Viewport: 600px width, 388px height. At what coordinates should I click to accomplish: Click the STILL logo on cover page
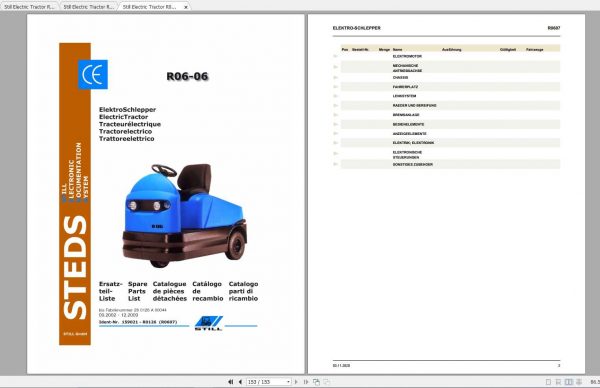pyautogui.click(x=209, y=323)
